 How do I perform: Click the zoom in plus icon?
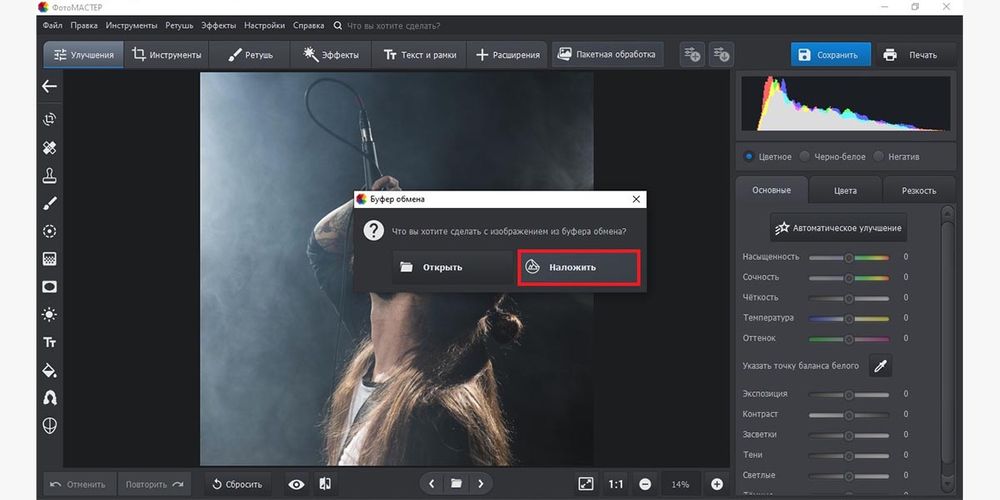717,484
